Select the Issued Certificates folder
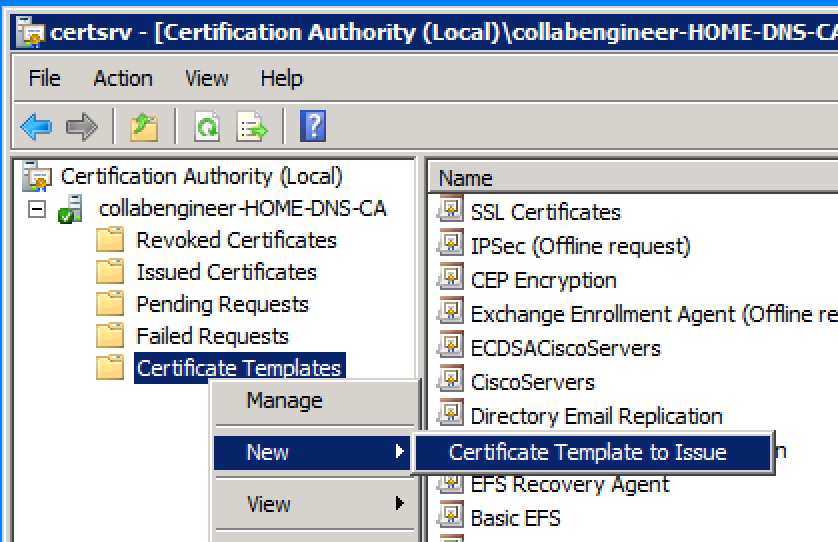This screenshot has height=542, width=838. (226, 272)
